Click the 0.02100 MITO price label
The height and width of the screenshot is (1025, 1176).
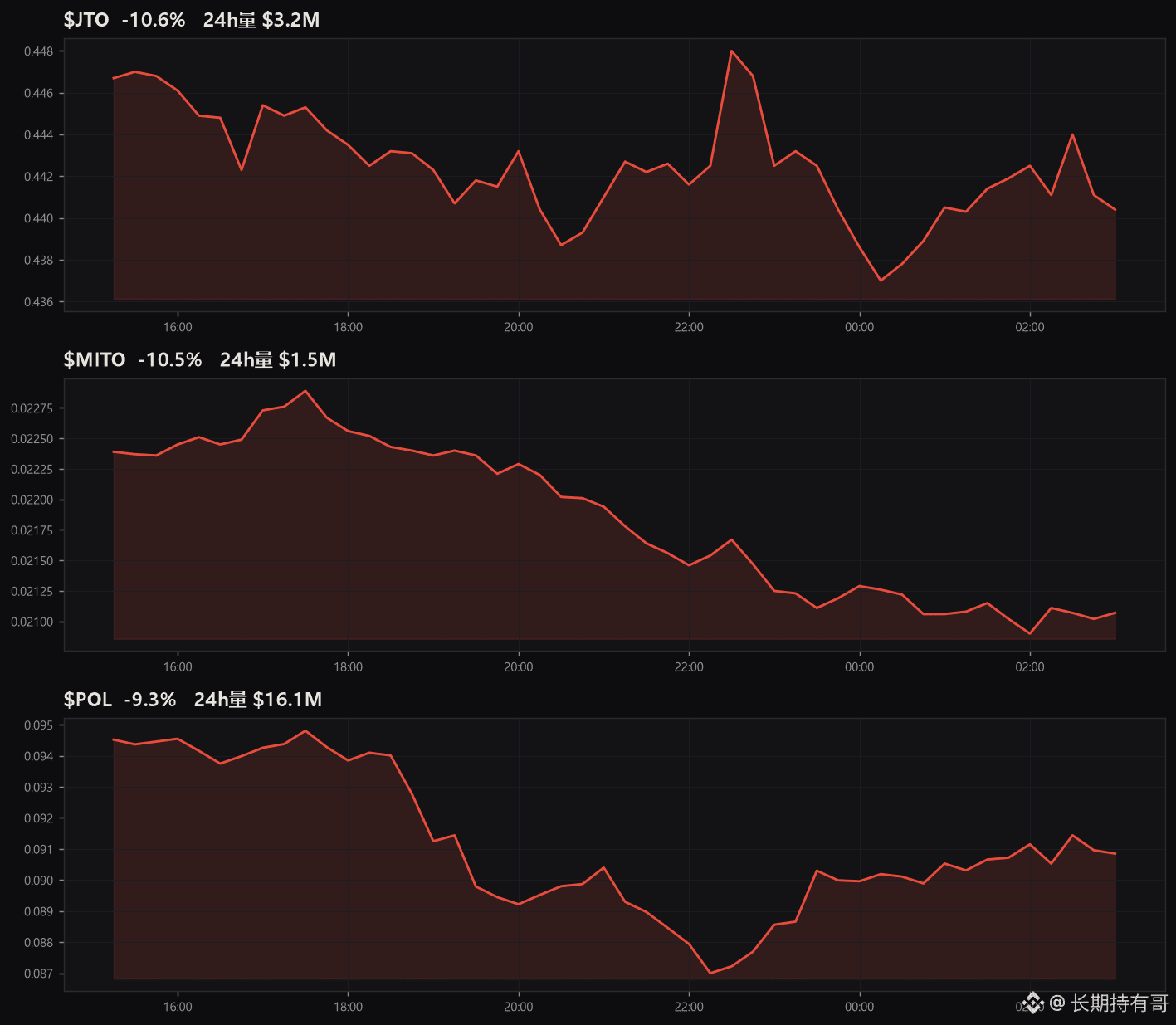pos(32,622)
